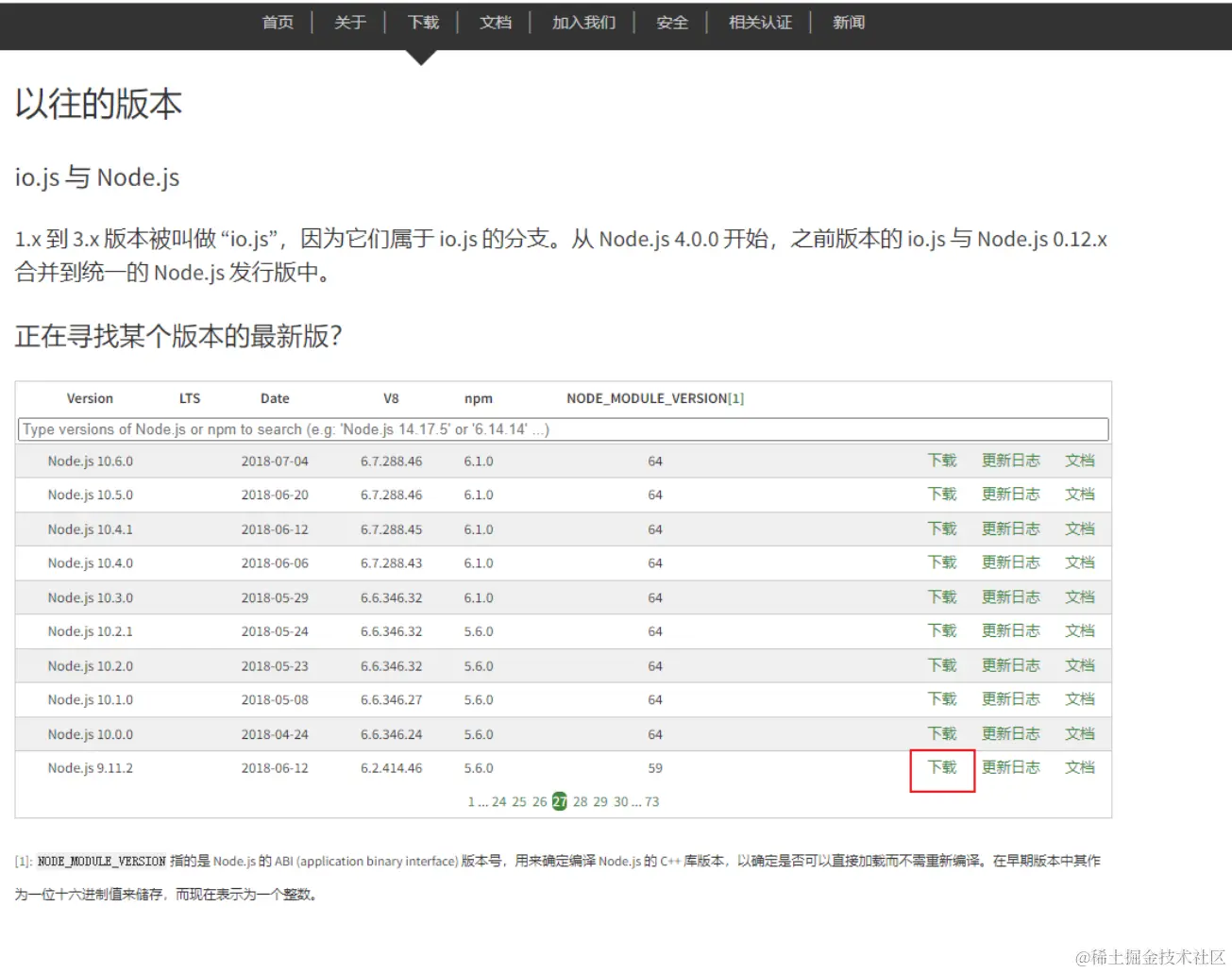Viewport: 1232px width, 973px height.
Task: Click the V8 column header
Action: [x=391, y=399]
